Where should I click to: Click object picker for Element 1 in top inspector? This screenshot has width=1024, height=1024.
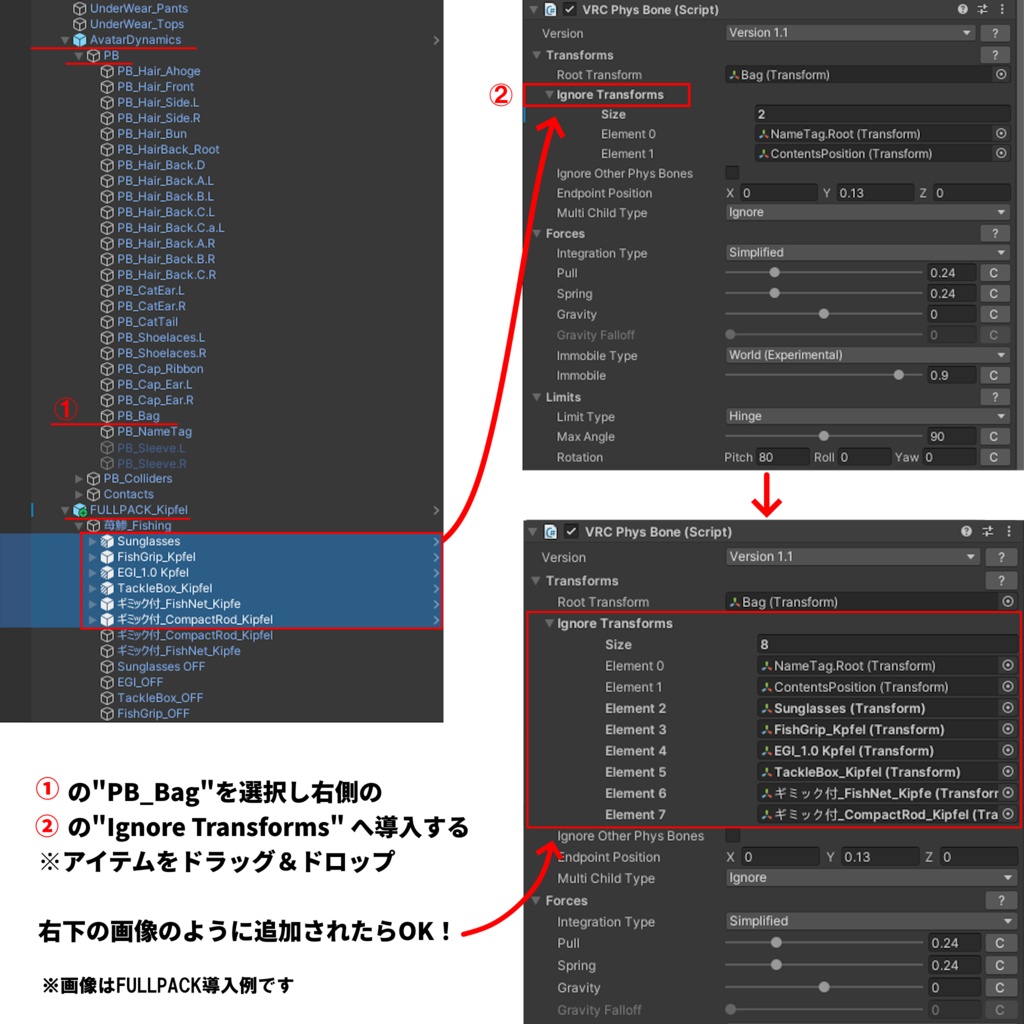(x=1001, y=153)
